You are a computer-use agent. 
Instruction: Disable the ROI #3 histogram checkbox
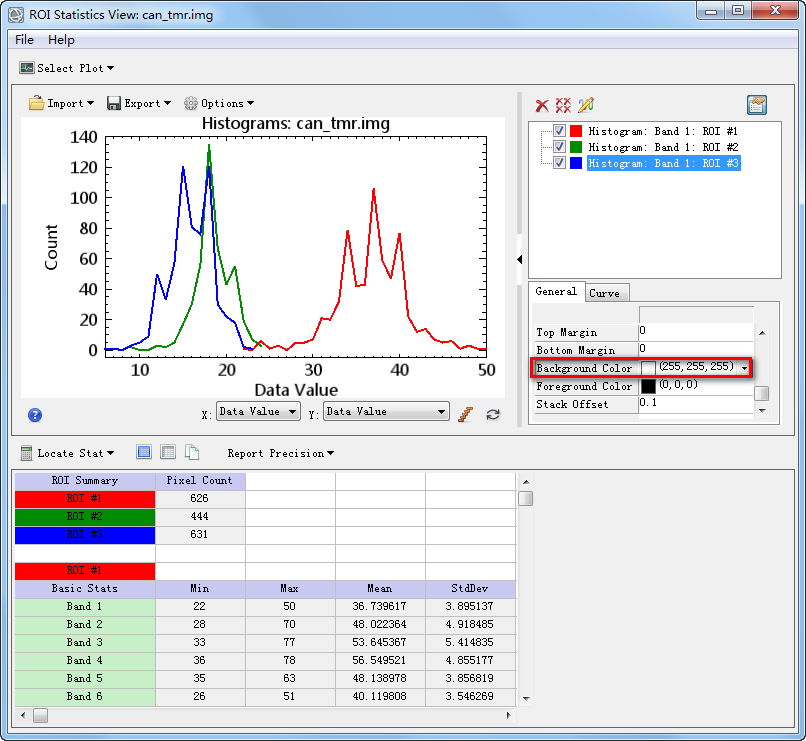click(x=559, y=163)
